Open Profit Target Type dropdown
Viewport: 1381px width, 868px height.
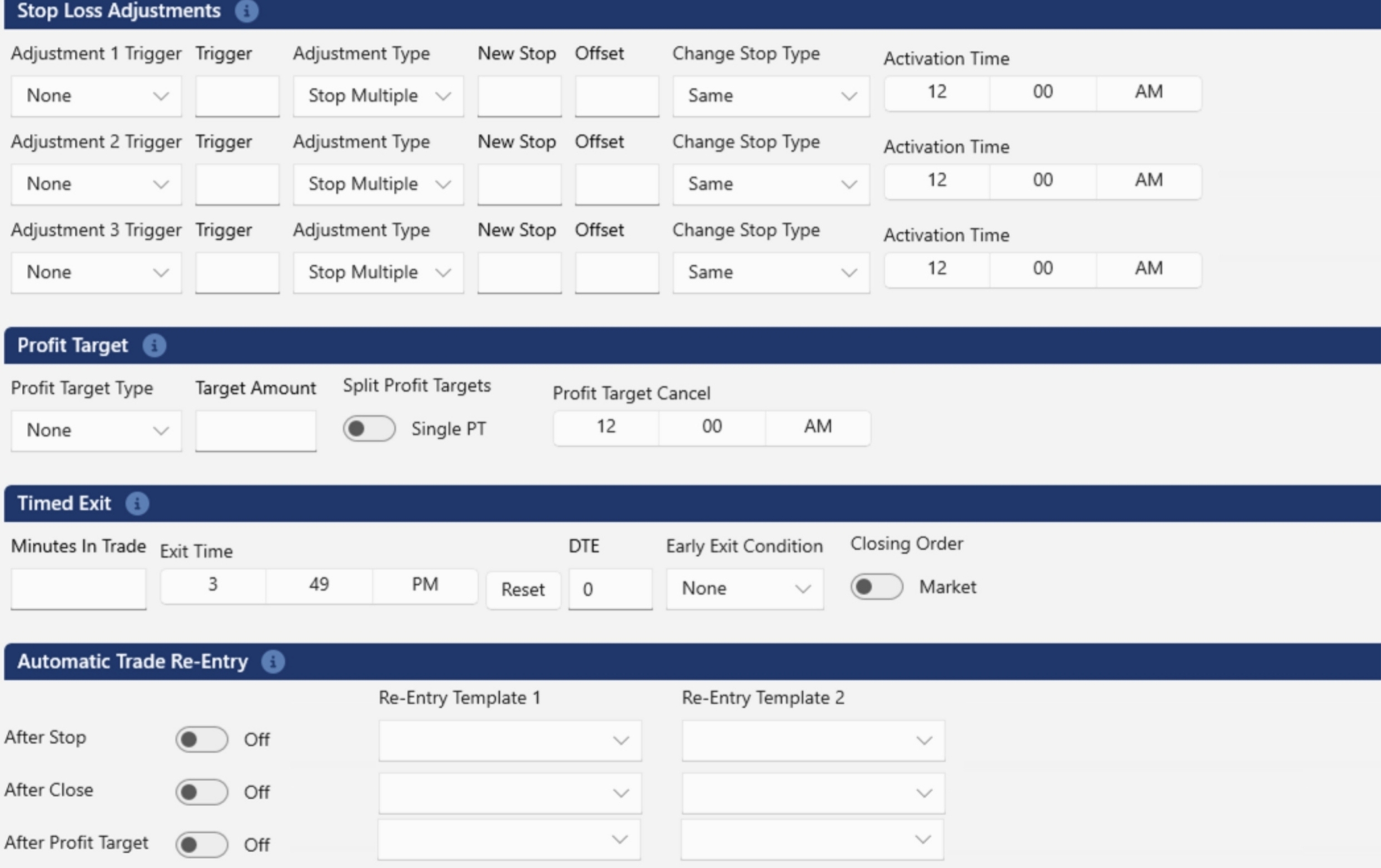(96, 431)
